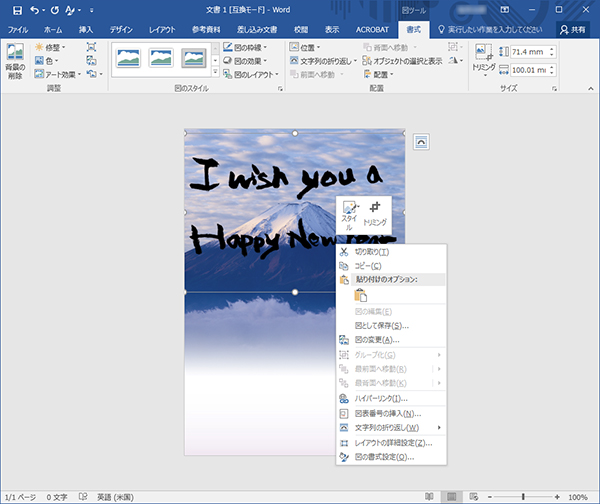This screenshot has height=504, width=600.
Task: Choose 切り取り(T) from the context menu
Action: coord(372,252)
